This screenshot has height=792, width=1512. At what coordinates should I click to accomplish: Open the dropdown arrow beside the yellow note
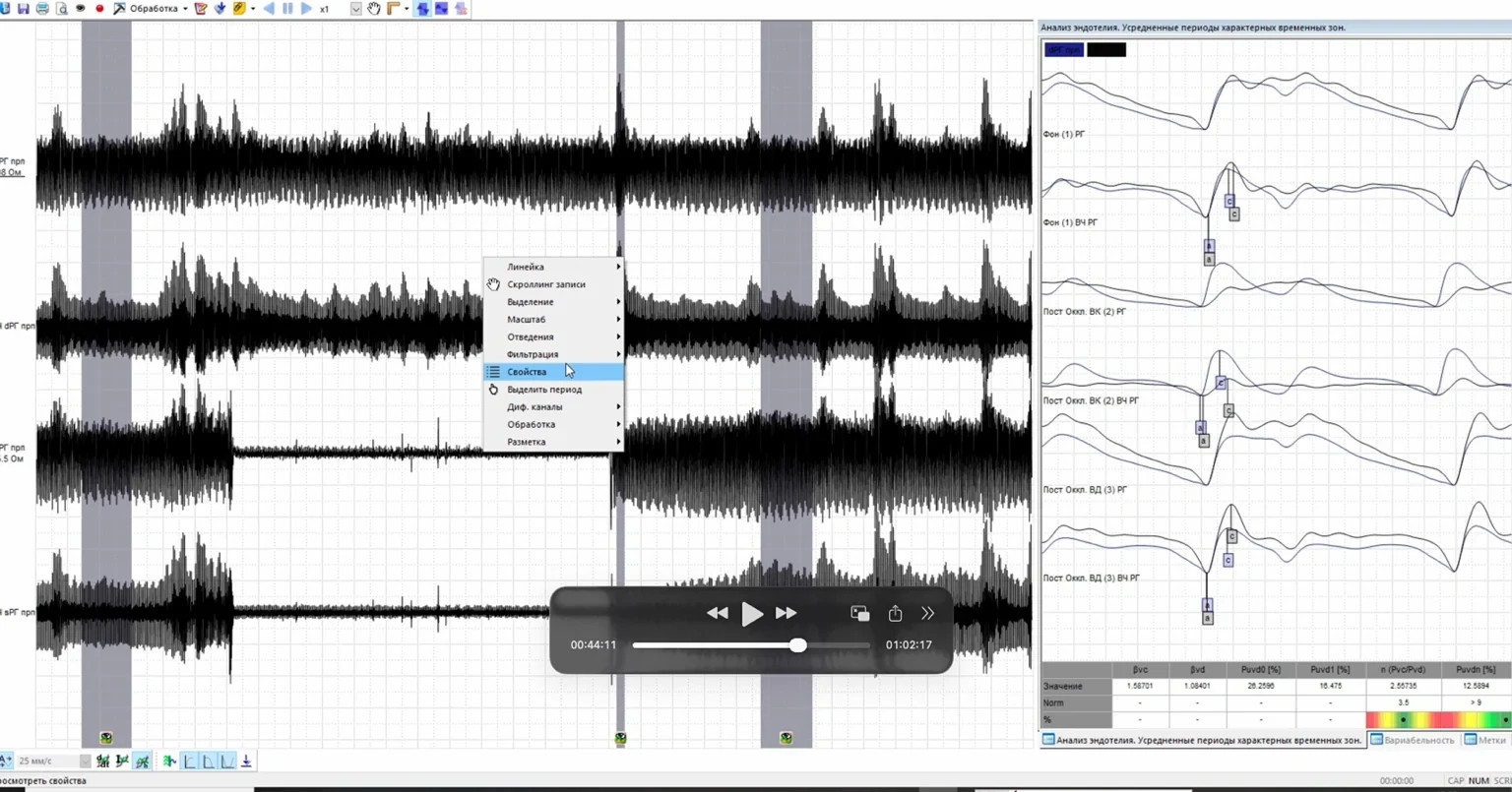tap(253, 9)
